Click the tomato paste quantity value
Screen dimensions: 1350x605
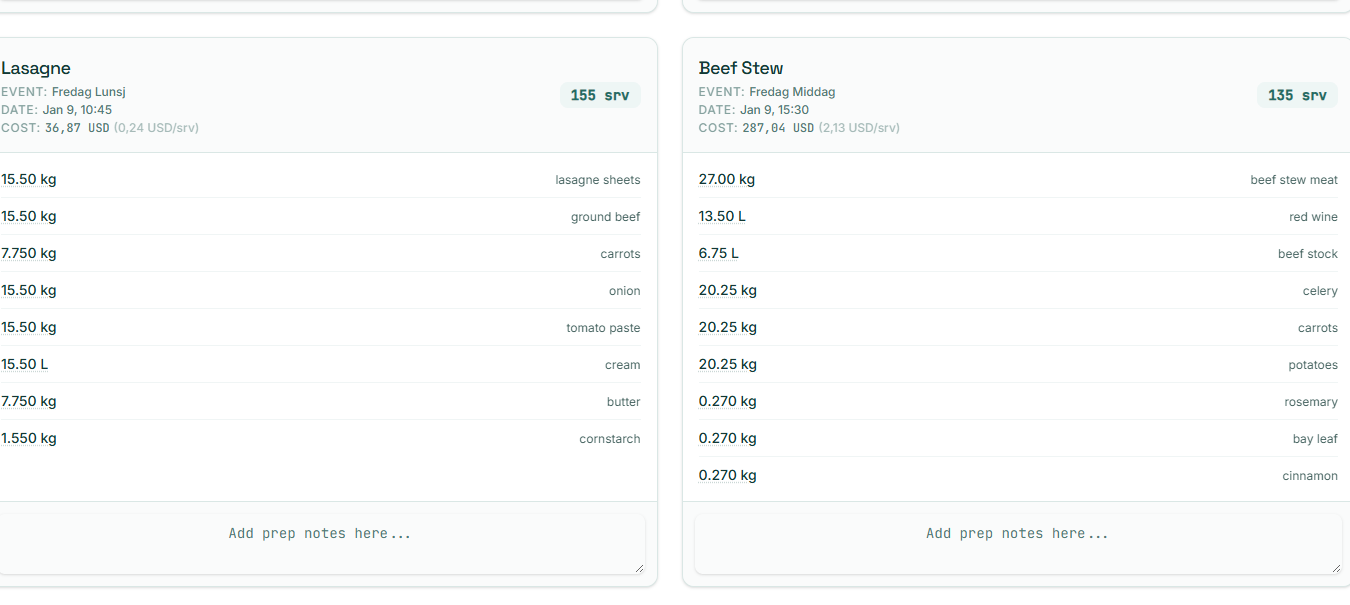[x=29, y=328]
